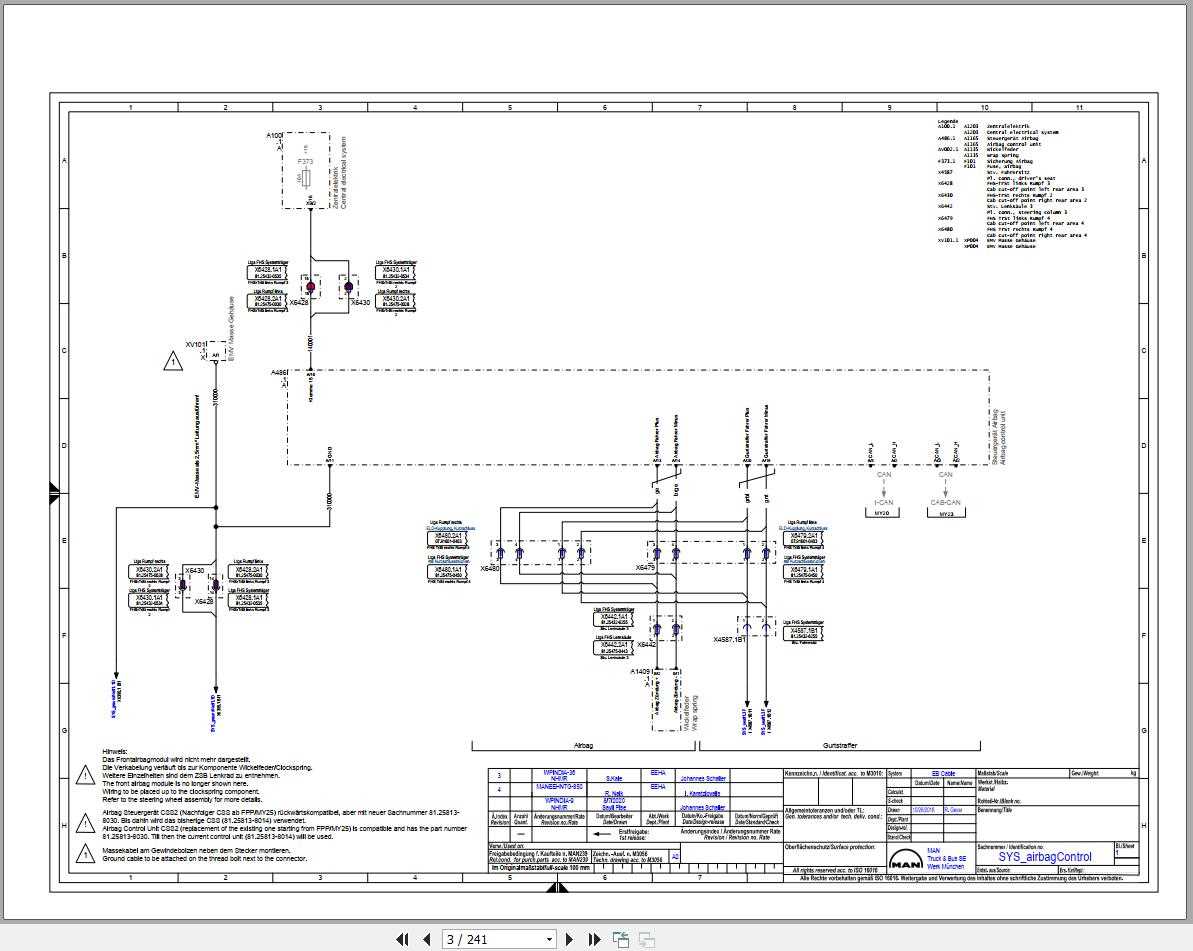Click the warning triangle beside CSS2 note
Image resolution: width=1193 pixels, height=951 pixels.
[x=86, y=825]
